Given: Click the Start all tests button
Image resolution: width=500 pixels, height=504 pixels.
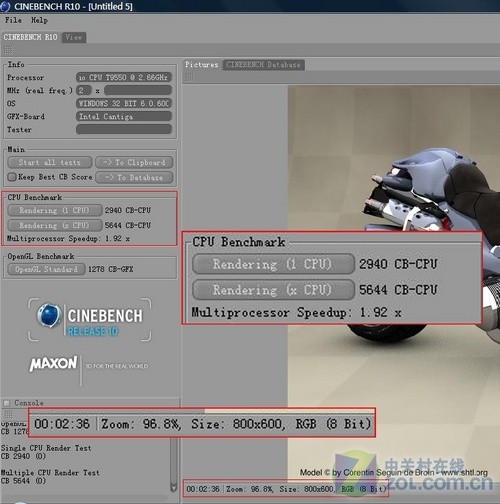Looking at the screenshot, I should pyautogui.click(x=50, y=162).
